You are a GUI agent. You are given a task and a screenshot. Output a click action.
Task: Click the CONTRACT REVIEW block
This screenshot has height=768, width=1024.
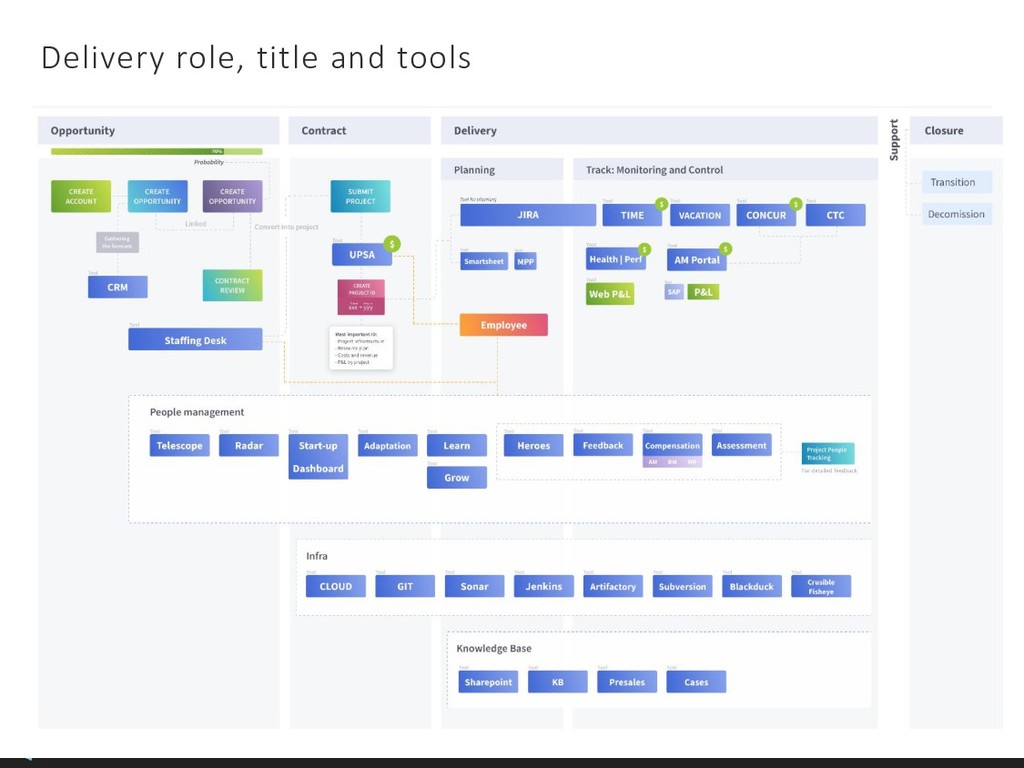232,285
